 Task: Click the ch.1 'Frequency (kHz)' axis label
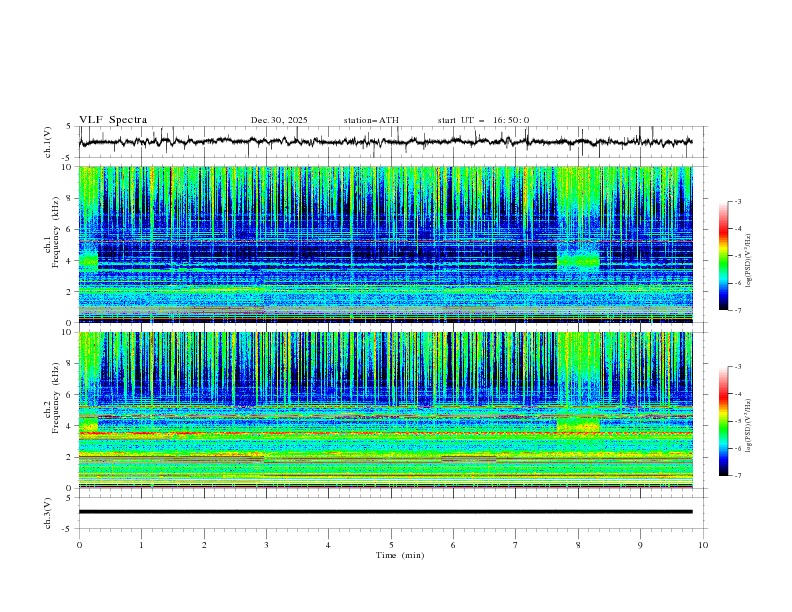click(56, 233)
